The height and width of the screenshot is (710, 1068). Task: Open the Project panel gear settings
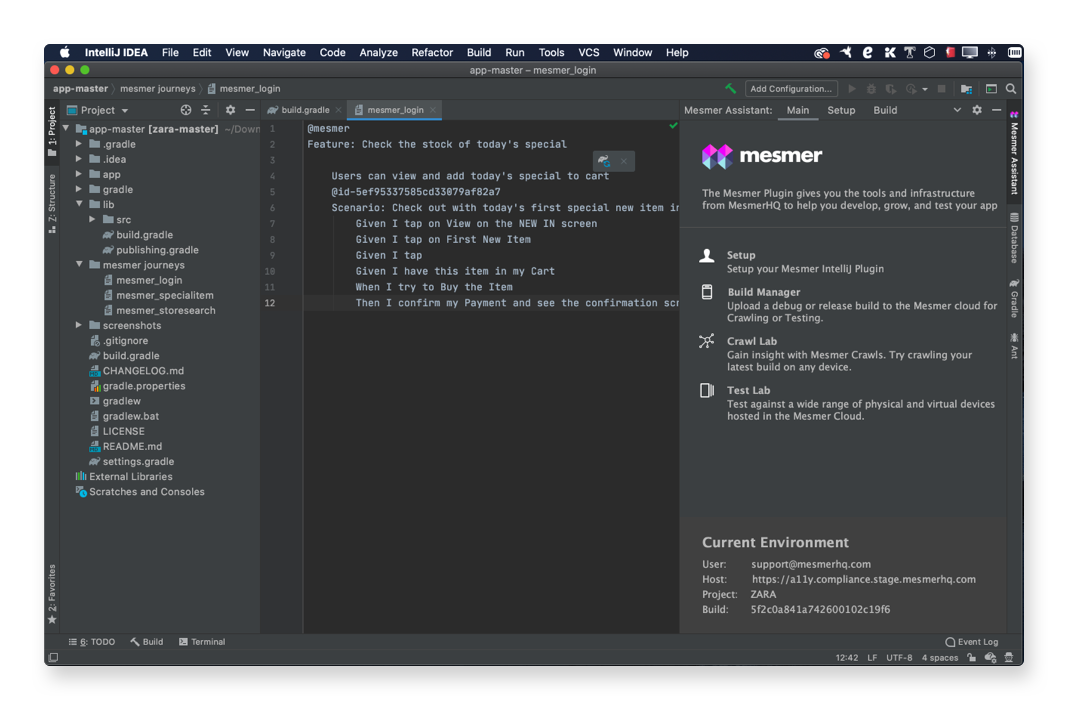230,110
